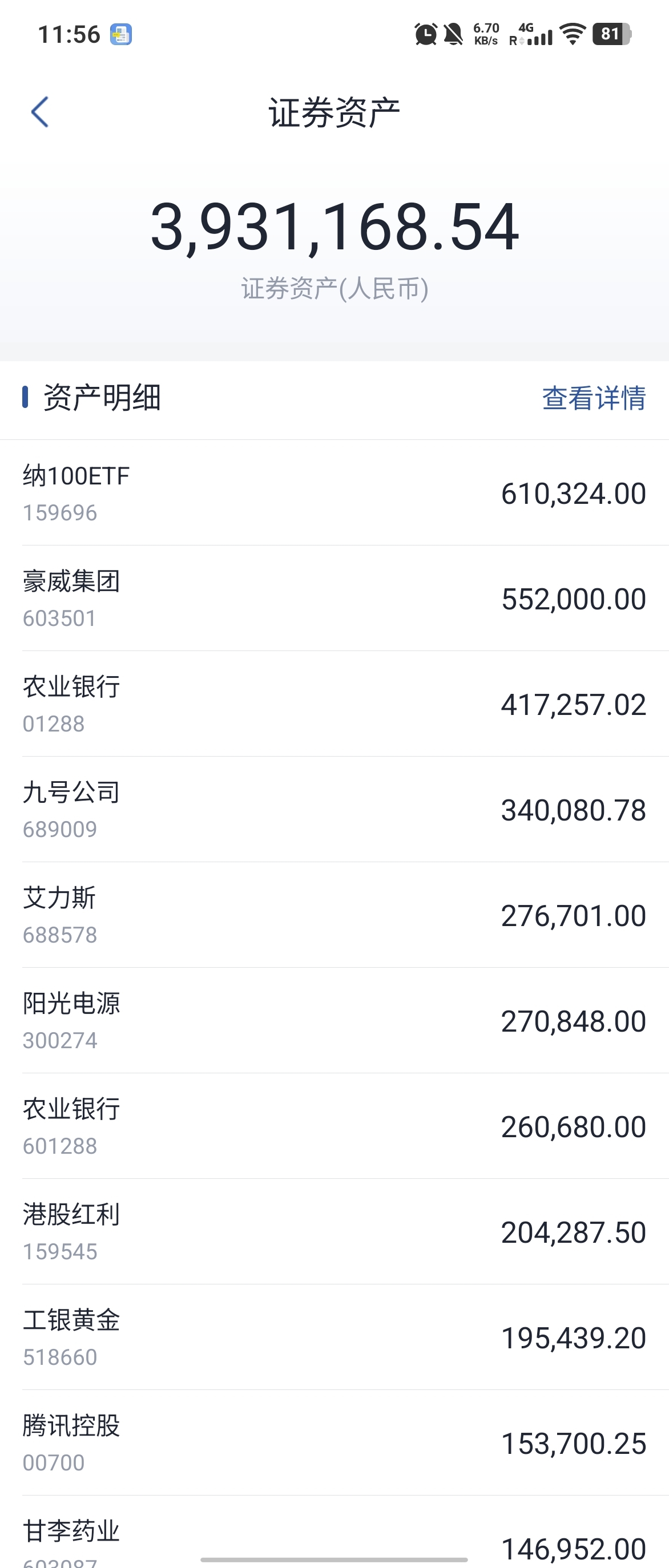
Task: Tap the muted bell status icon
Action: (453, 34)
